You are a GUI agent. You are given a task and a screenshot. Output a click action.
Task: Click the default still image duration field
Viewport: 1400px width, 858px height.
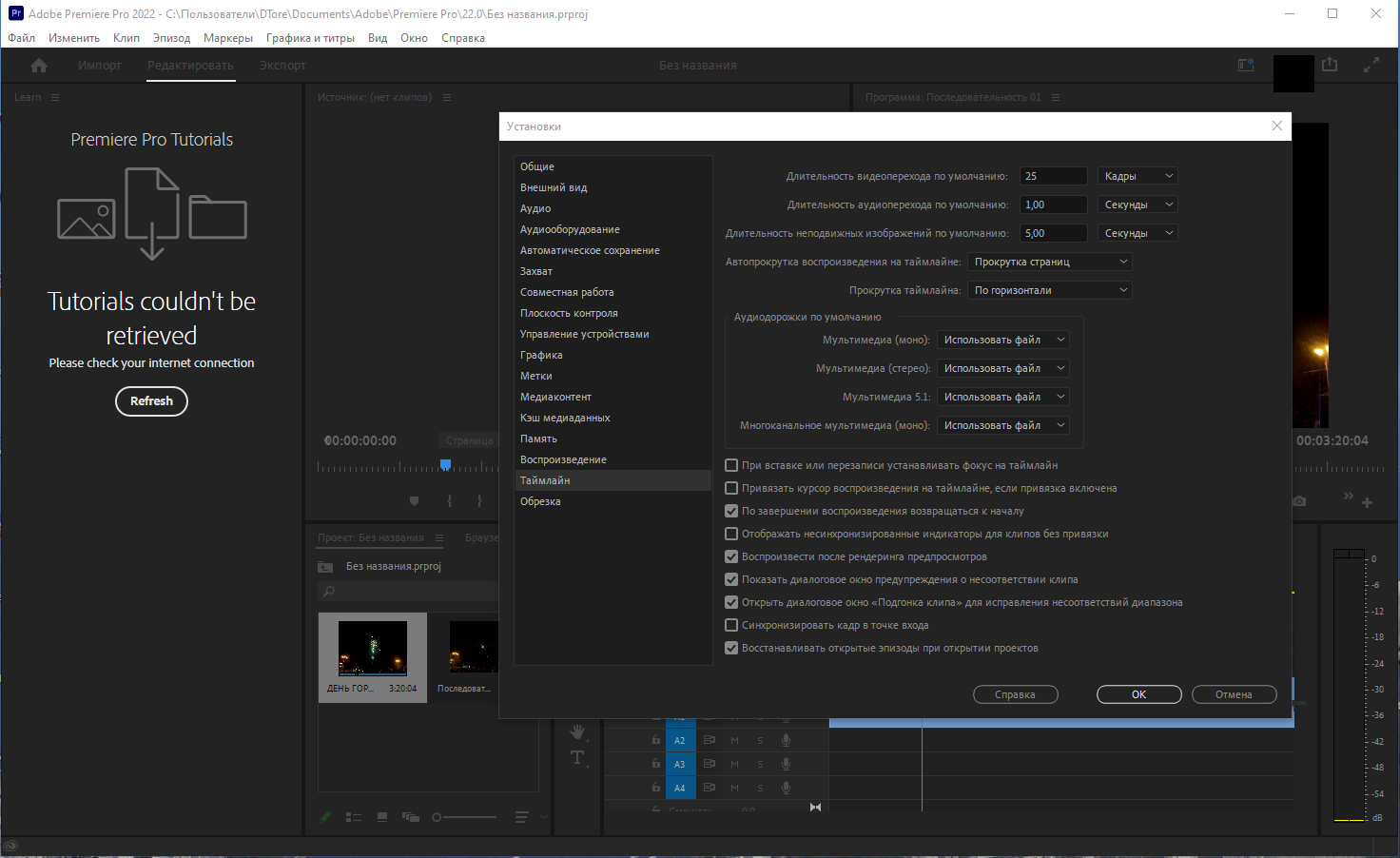(1053, 233)
